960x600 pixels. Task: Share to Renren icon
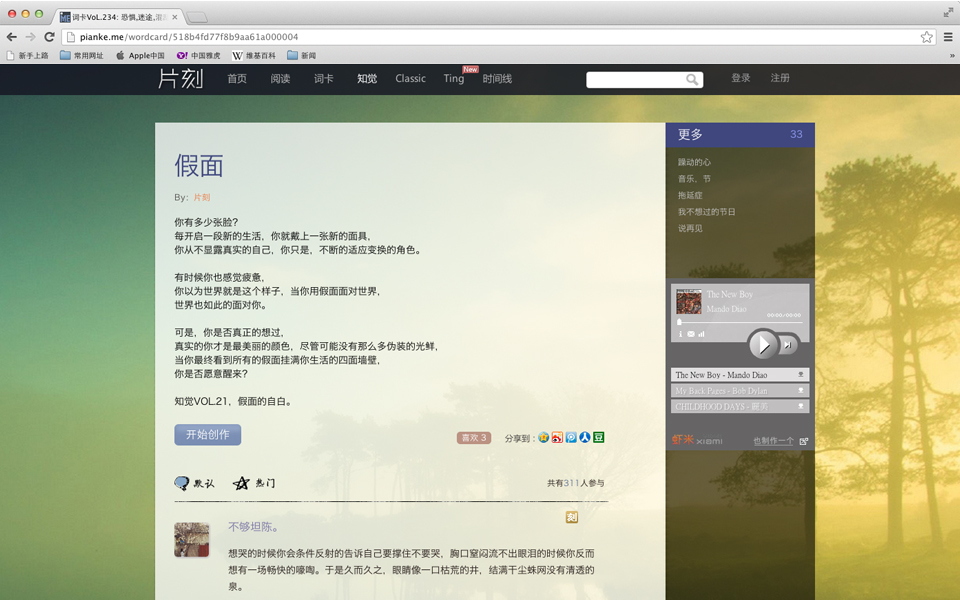point(585,438)
